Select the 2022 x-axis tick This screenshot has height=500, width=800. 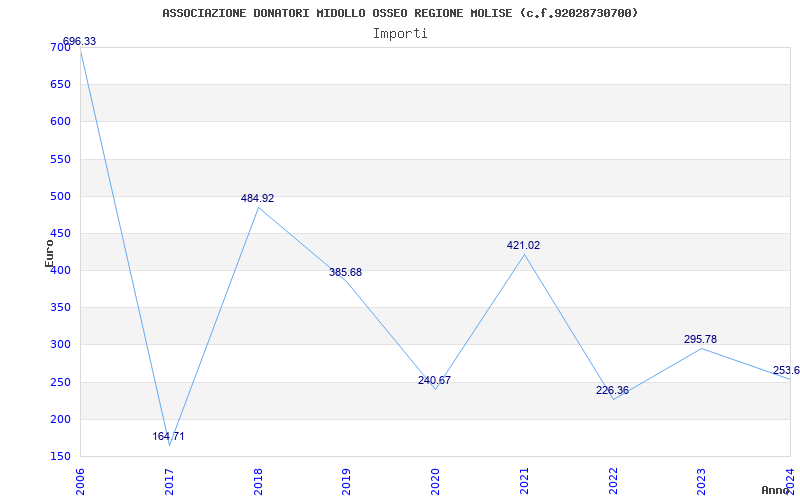[x=613, y=481]
